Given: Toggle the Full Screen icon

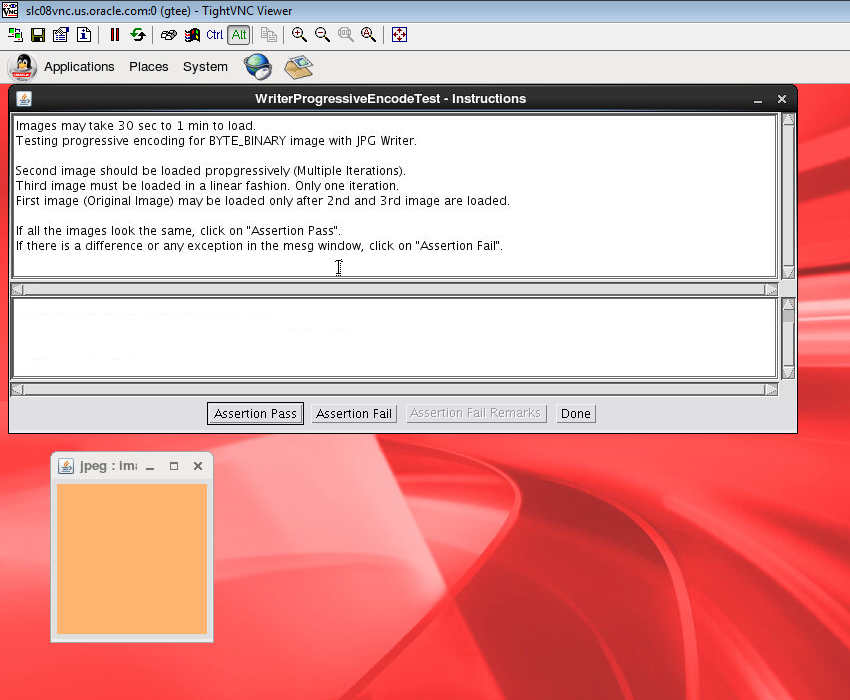Looking at the screenshot, I should [399, 35].
